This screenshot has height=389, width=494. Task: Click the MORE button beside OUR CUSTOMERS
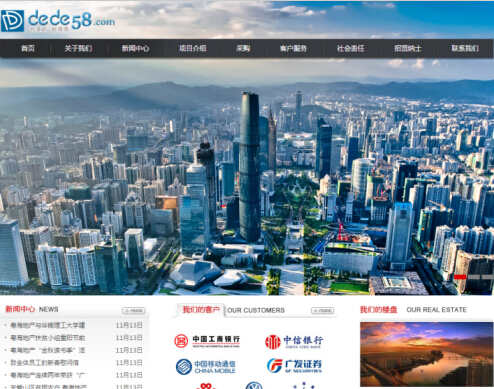pos(323,311)
